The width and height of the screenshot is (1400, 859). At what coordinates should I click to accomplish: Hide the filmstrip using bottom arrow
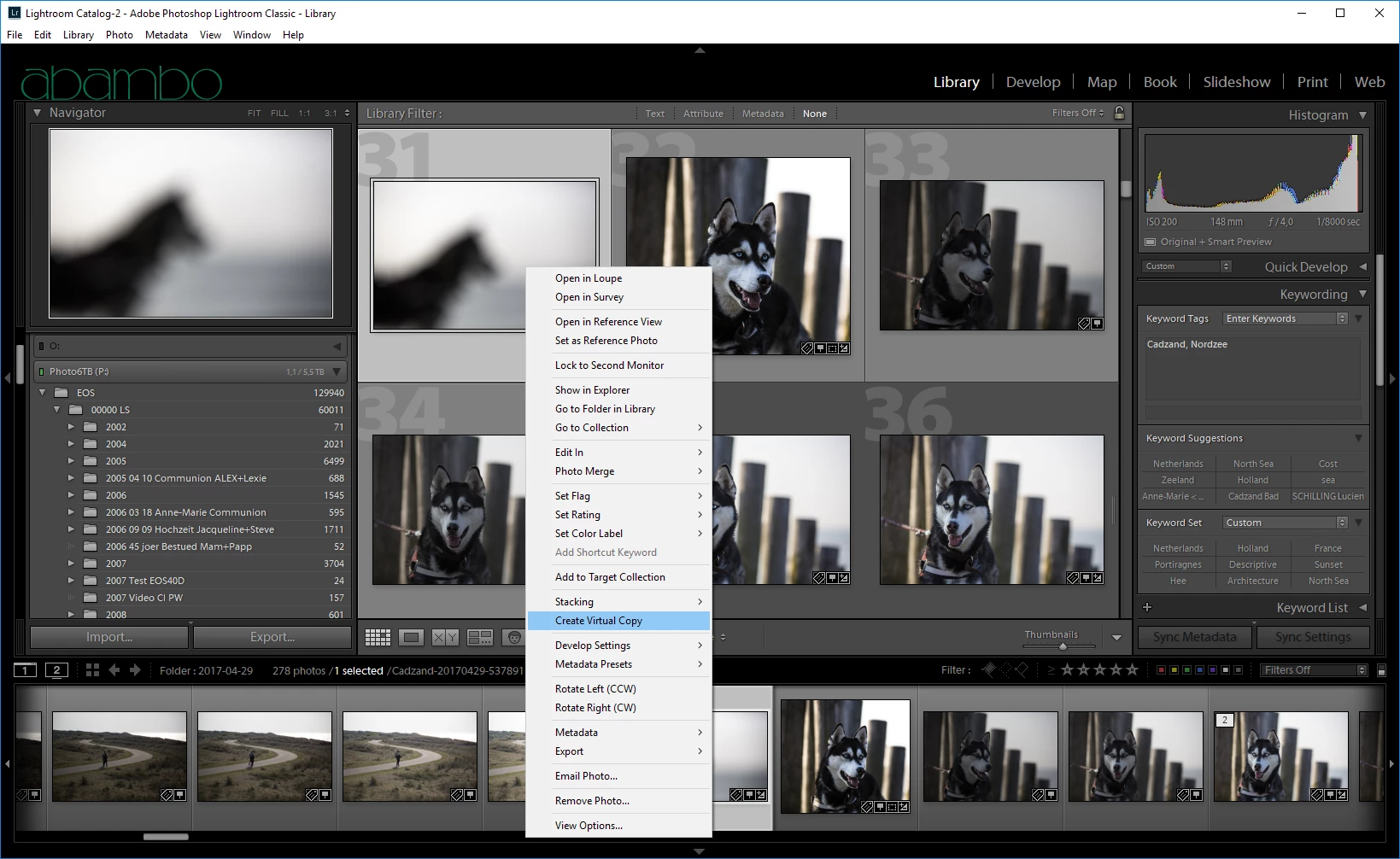700,851
